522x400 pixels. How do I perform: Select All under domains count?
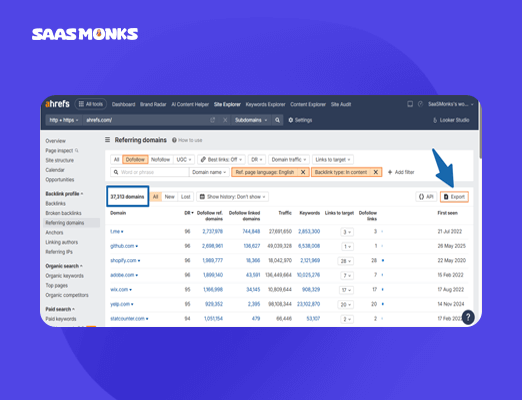pyautogui.click(x=155, y=197)
